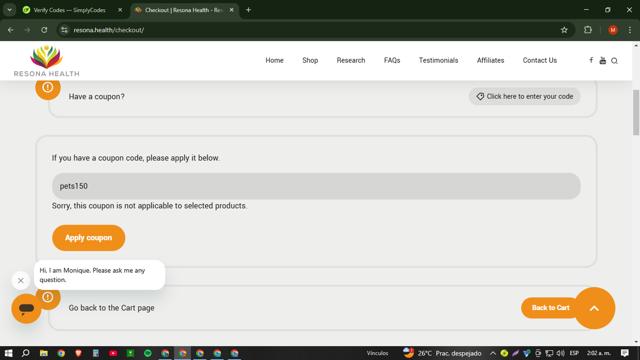Click the Home menu item
Image resolution: width=640 pixels, height=360 pixels.
click(x=274, y=60)
